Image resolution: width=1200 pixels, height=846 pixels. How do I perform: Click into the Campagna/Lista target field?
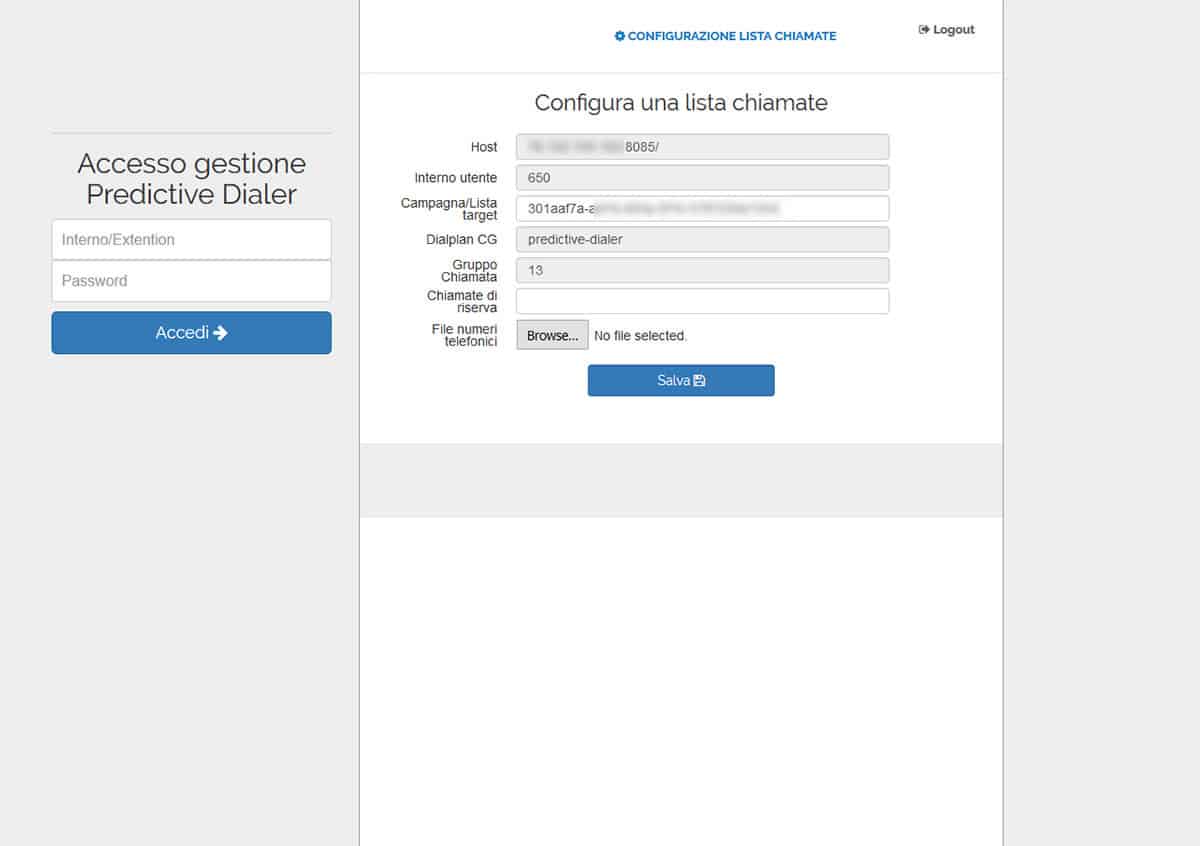(x=702, y=209)
